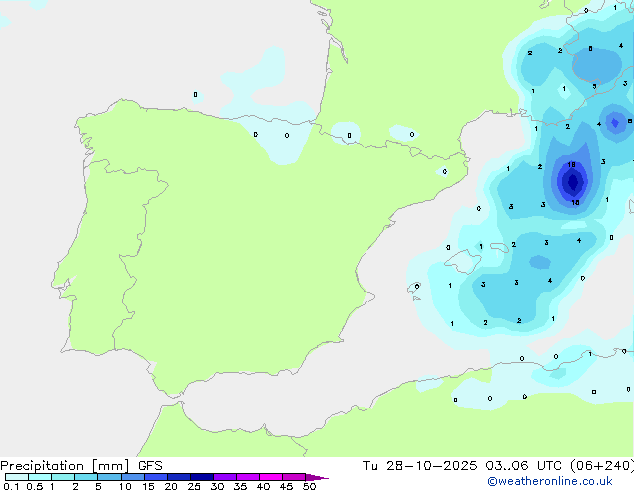Click the legend label '45'

pos(286,486)
